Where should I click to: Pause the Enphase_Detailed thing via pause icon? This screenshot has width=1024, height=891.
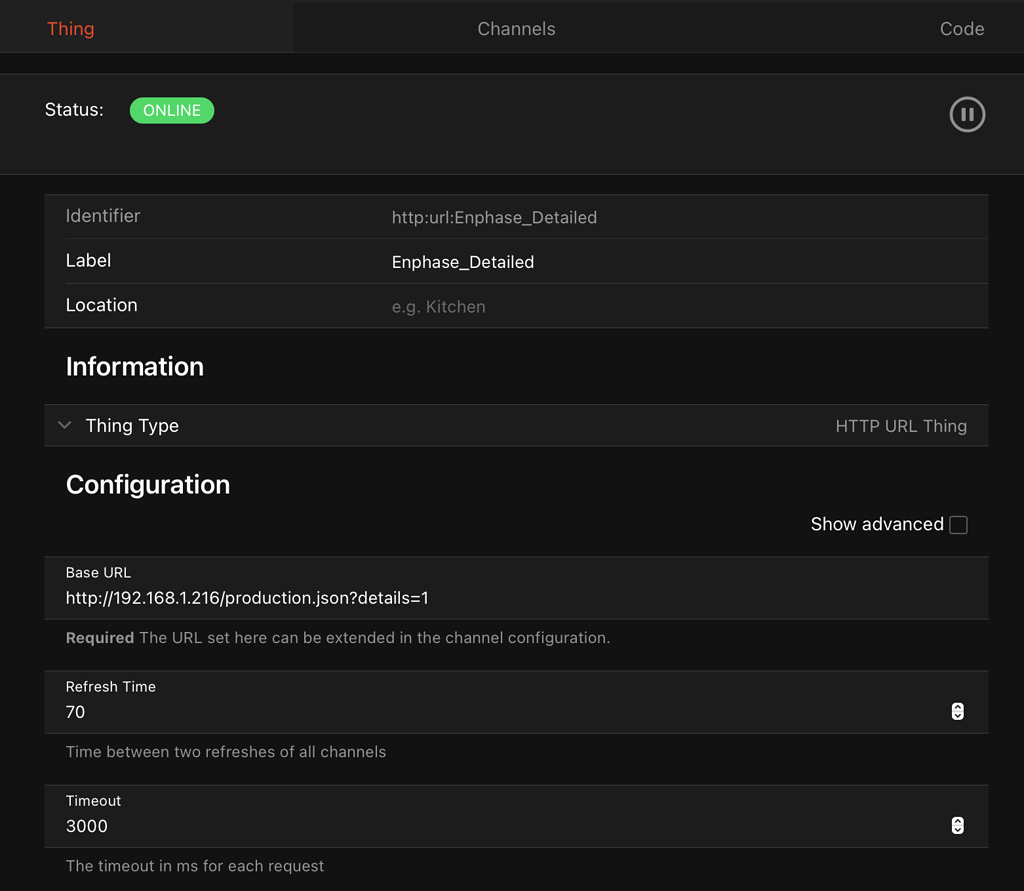tap(967, 114)
